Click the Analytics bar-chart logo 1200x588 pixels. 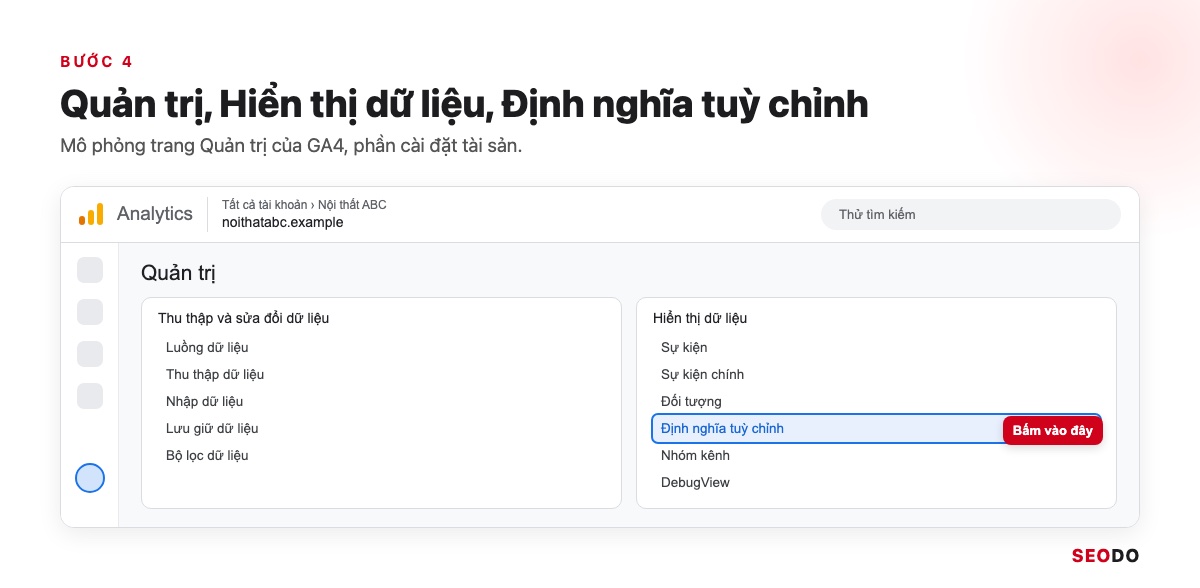[x=91, y=214]
